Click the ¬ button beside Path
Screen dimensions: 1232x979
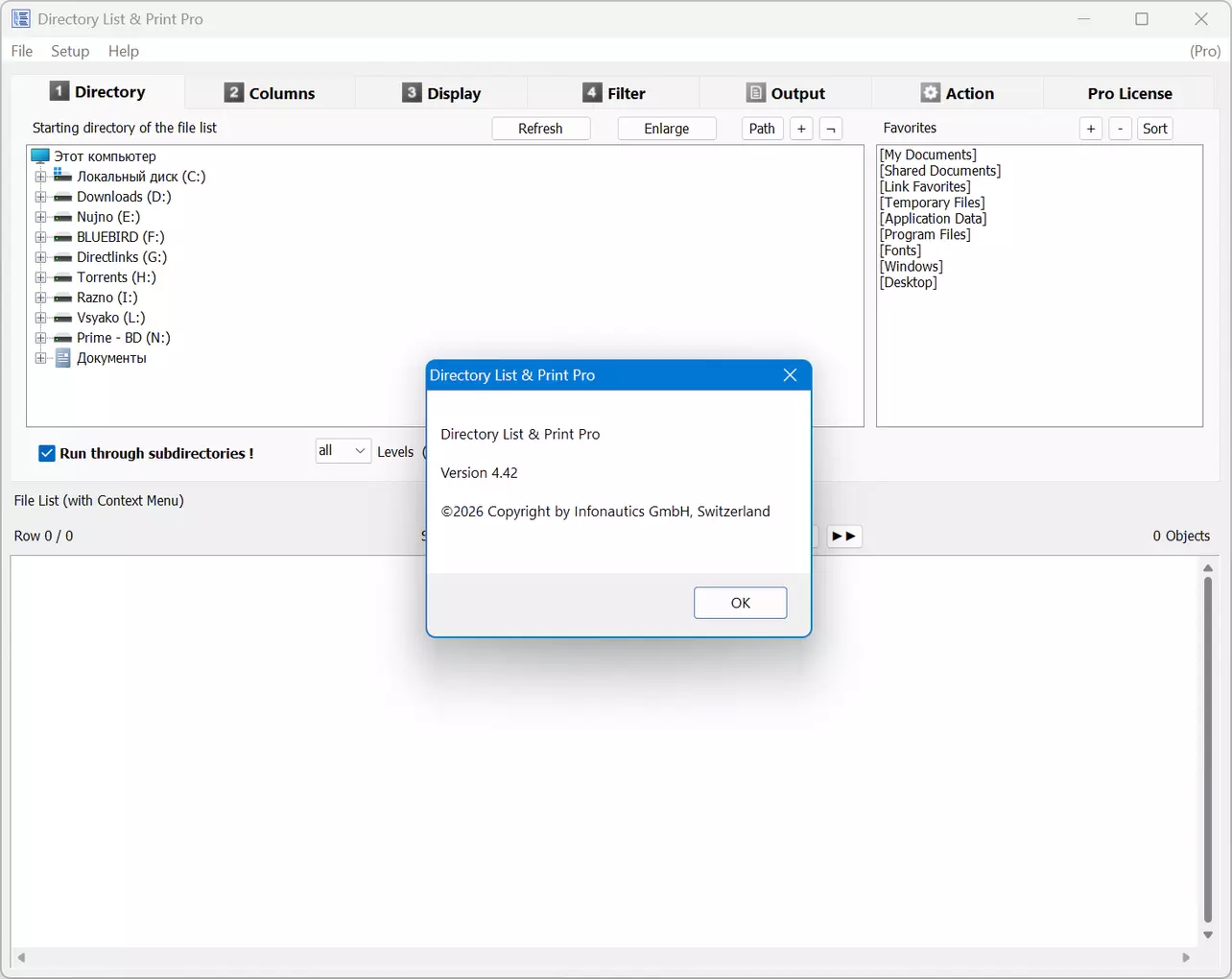click(x=831, y=129)
